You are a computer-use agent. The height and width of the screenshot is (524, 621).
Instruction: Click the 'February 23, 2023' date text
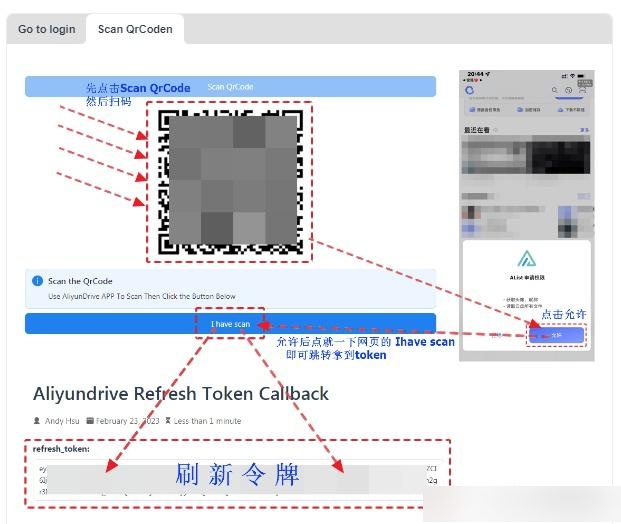point(127,421)
